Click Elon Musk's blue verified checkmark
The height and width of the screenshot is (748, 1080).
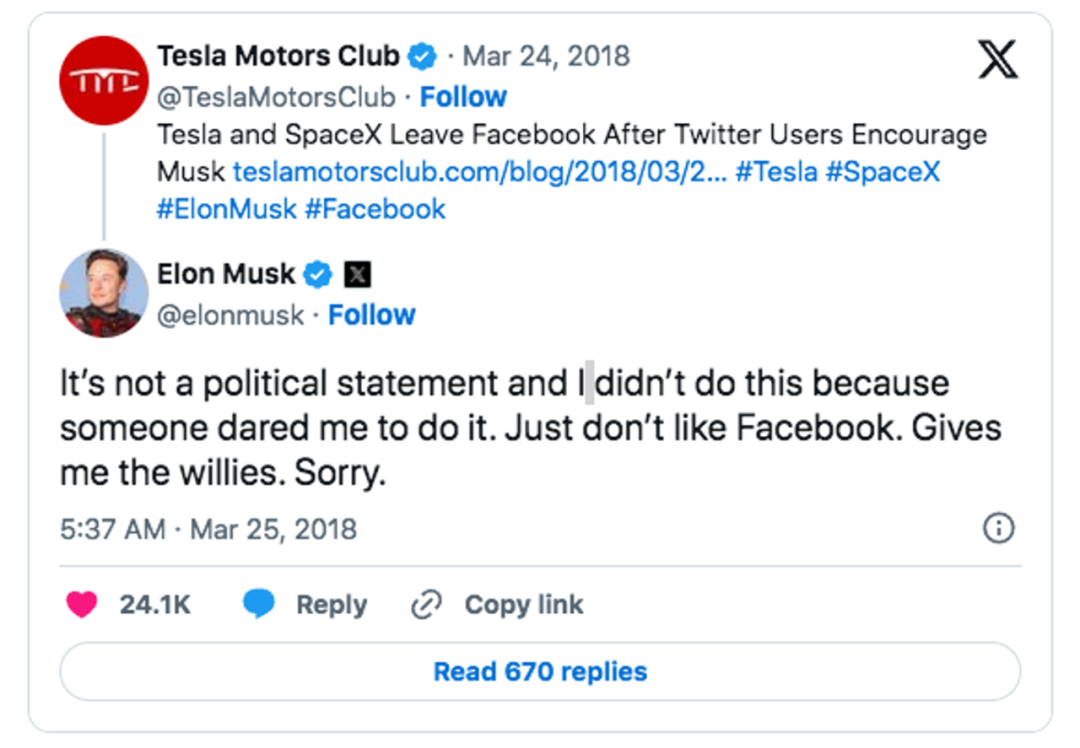click(318, 274)
